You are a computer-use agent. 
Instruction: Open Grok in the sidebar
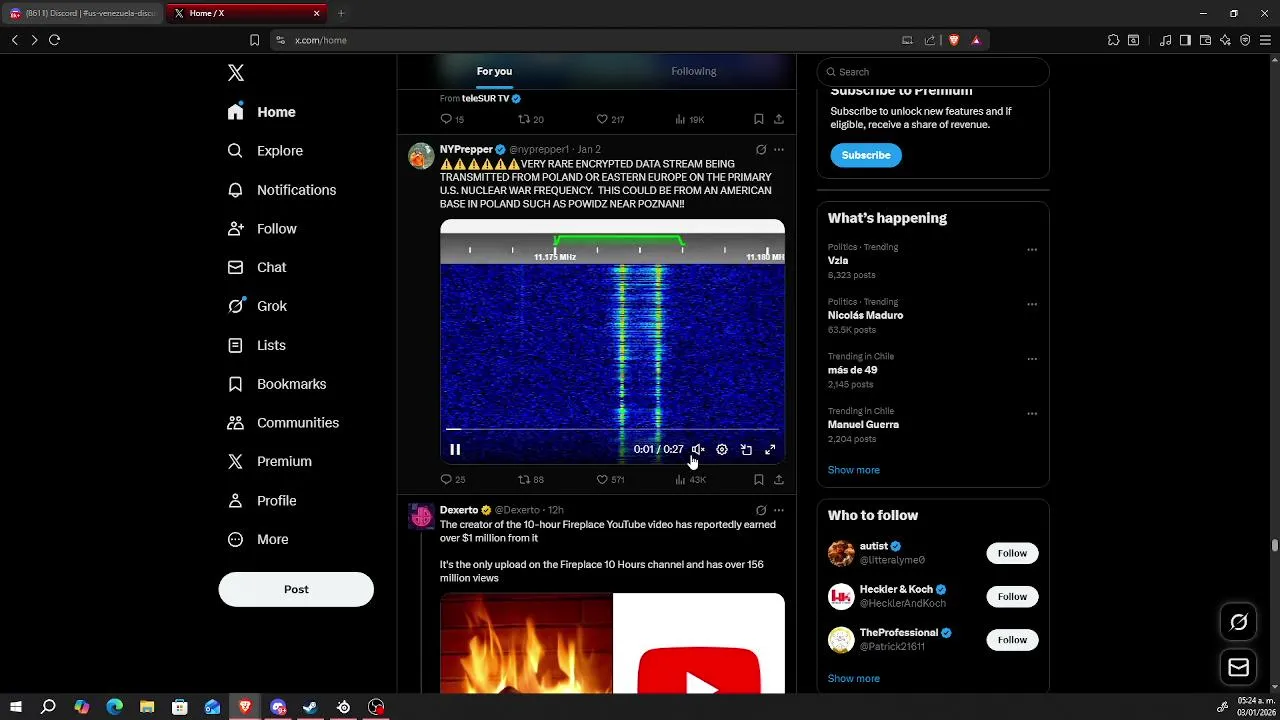pyautogui.click(x=257, y=306)
